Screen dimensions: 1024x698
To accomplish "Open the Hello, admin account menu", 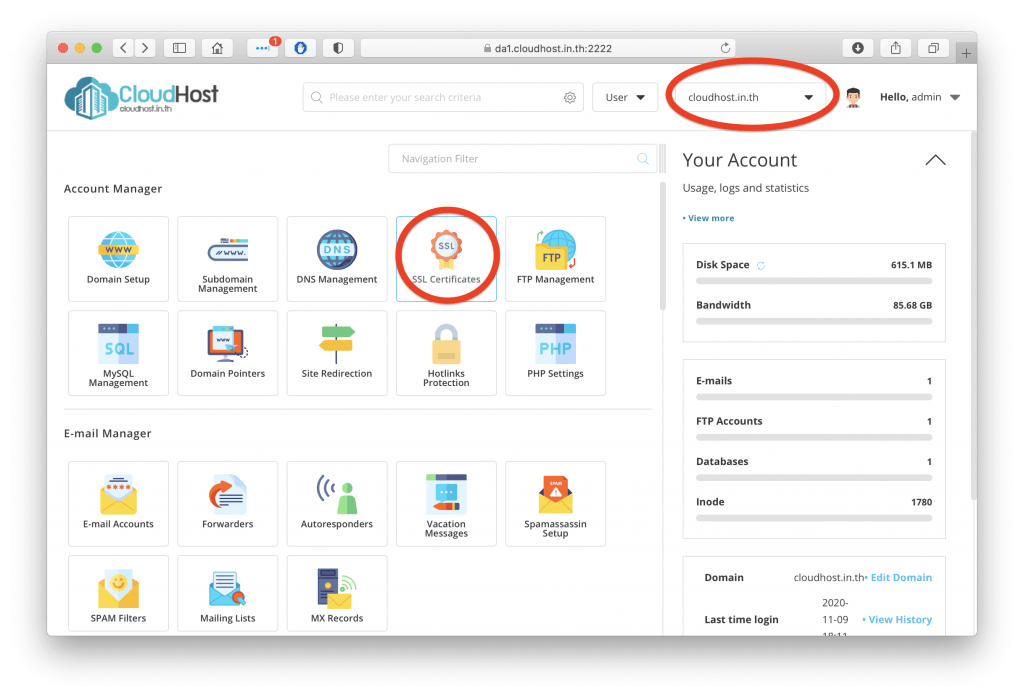I will (x=919, y=98).
